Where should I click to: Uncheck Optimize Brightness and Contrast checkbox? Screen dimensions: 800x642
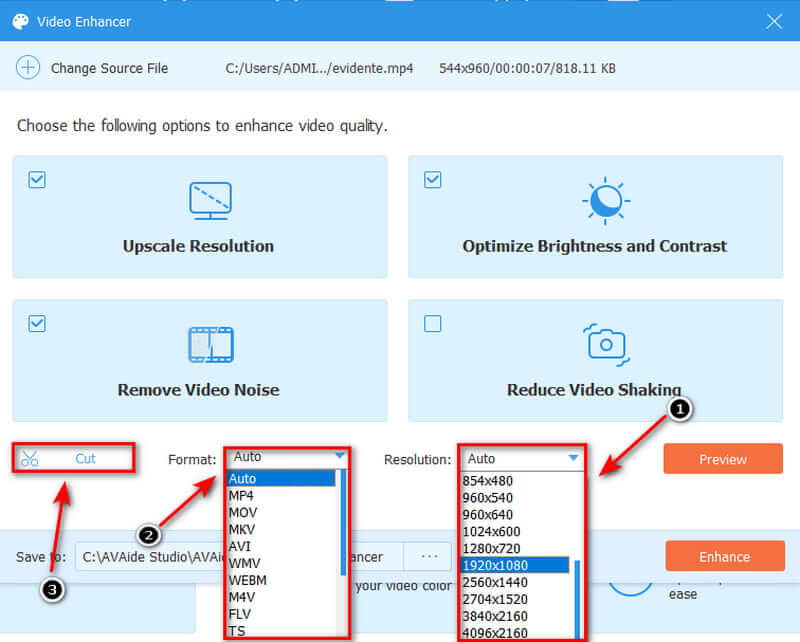pos(433,180)
